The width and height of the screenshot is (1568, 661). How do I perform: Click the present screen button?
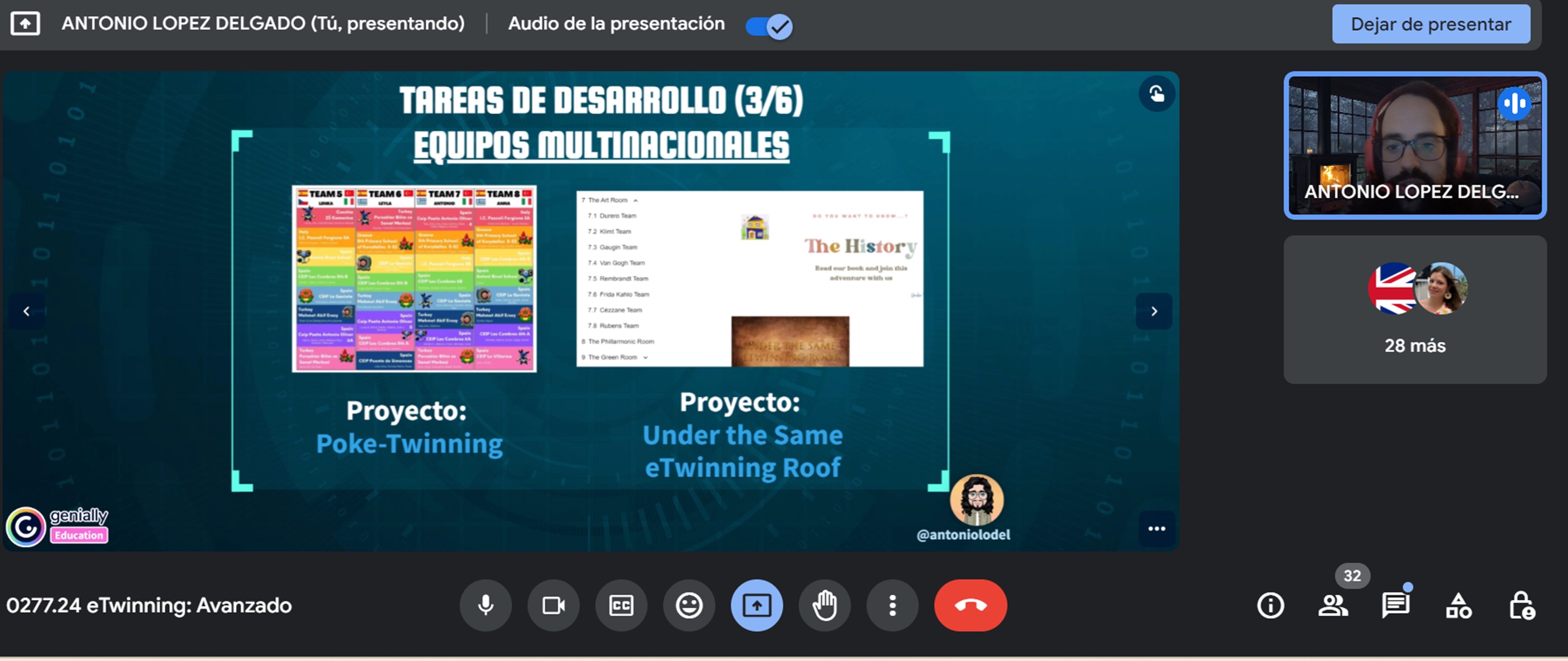click(756, 605)
